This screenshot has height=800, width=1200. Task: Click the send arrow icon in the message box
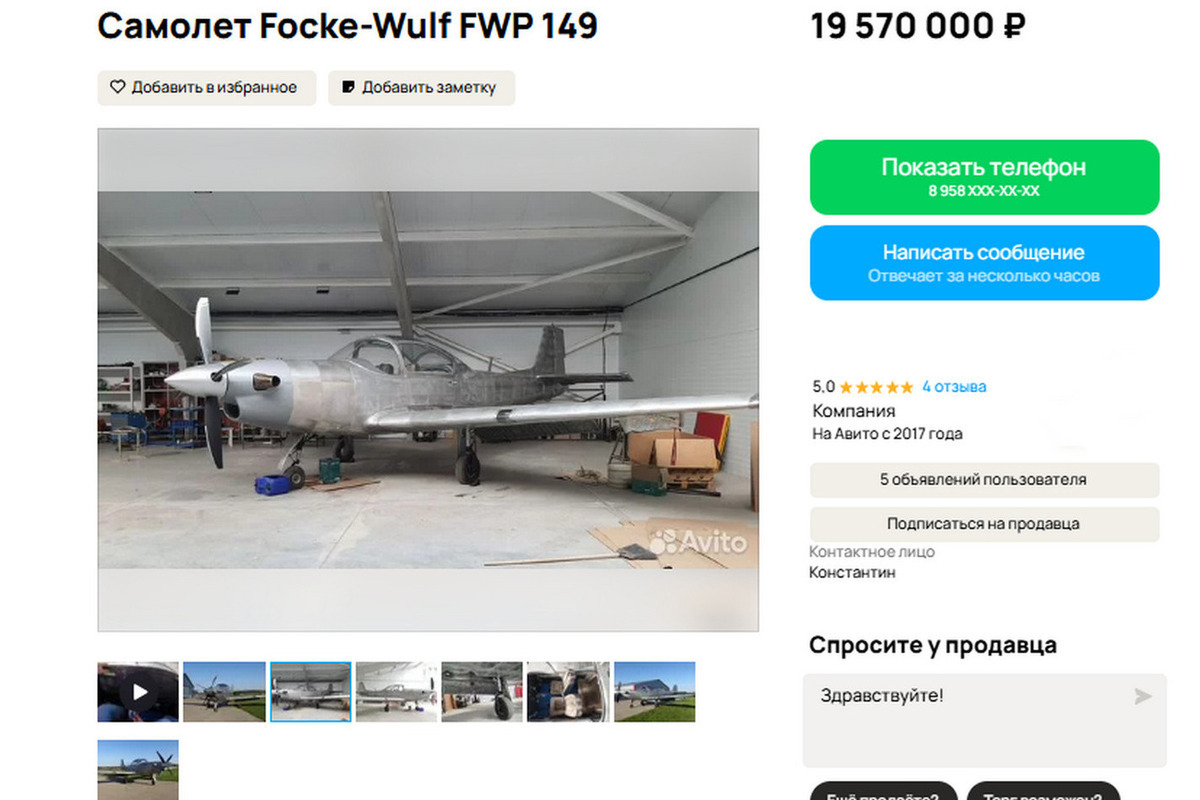click(1143, 696)
